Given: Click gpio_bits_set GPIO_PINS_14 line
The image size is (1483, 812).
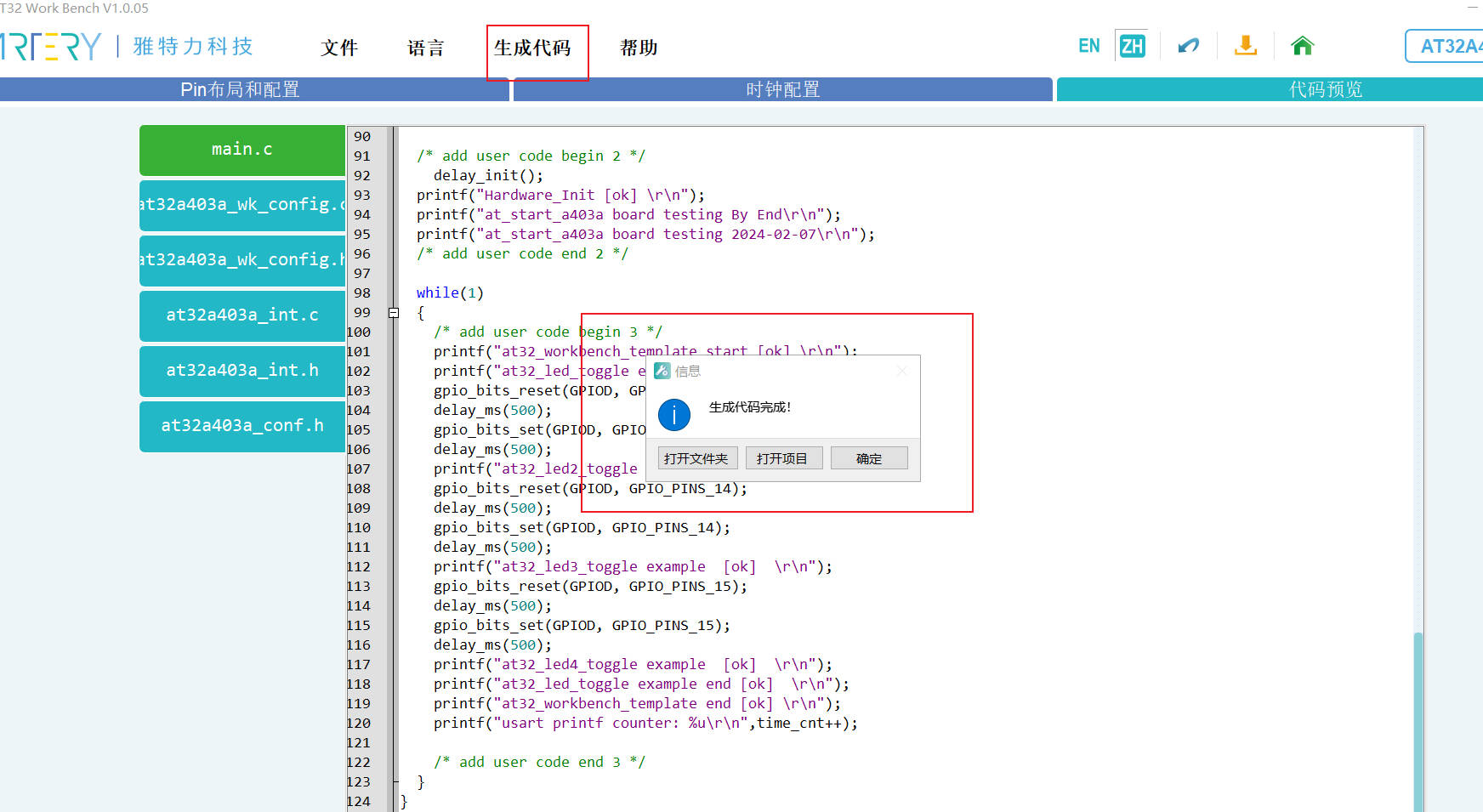Looking at the screenshot, I should (x=582, y=527).
